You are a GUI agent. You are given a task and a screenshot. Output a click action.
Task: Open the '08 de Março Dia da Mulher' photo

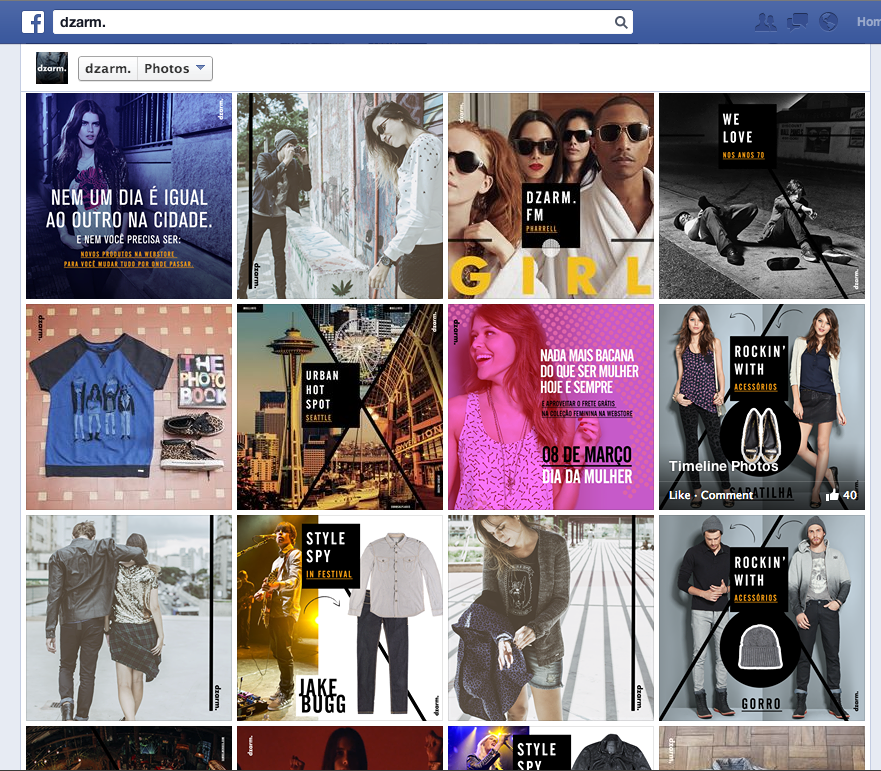[551, 407]
